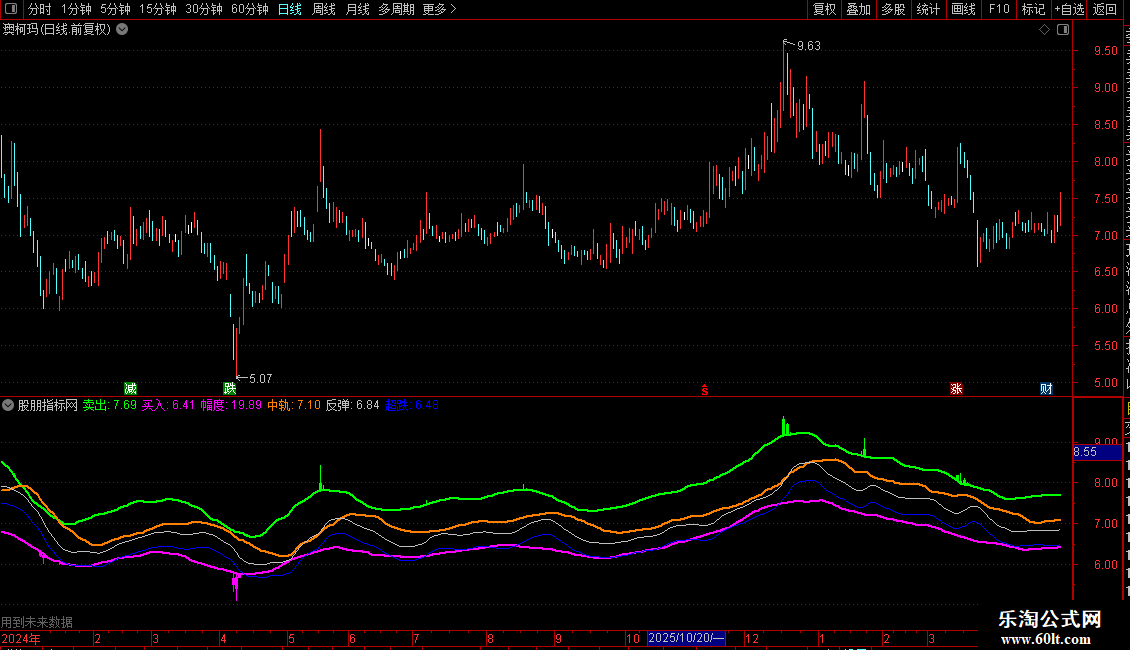Screen dimensions: 1130x650
Task: Click the month 12 timeline label
Action: pyautogui.click(x=752, y=639)
